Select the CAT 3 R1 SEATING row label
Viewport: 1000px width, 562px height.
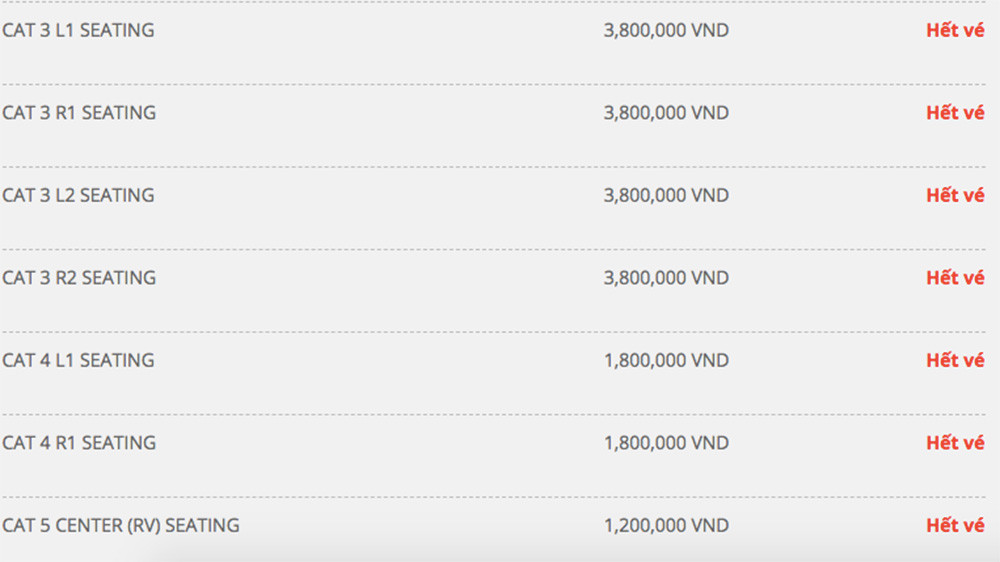pos(79,113)
